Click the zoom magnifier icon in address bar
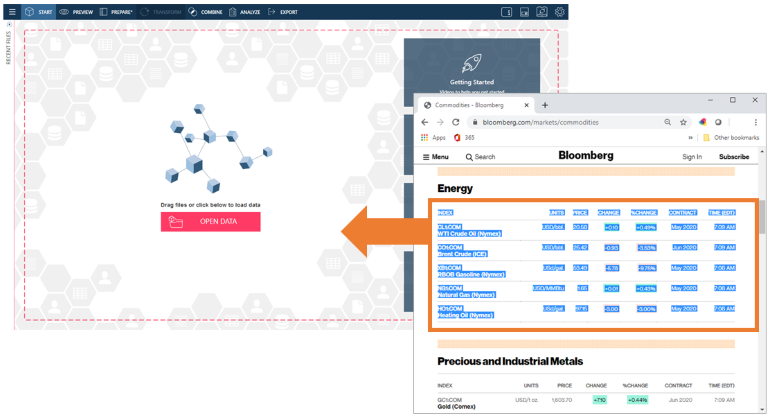 point(668,122)
